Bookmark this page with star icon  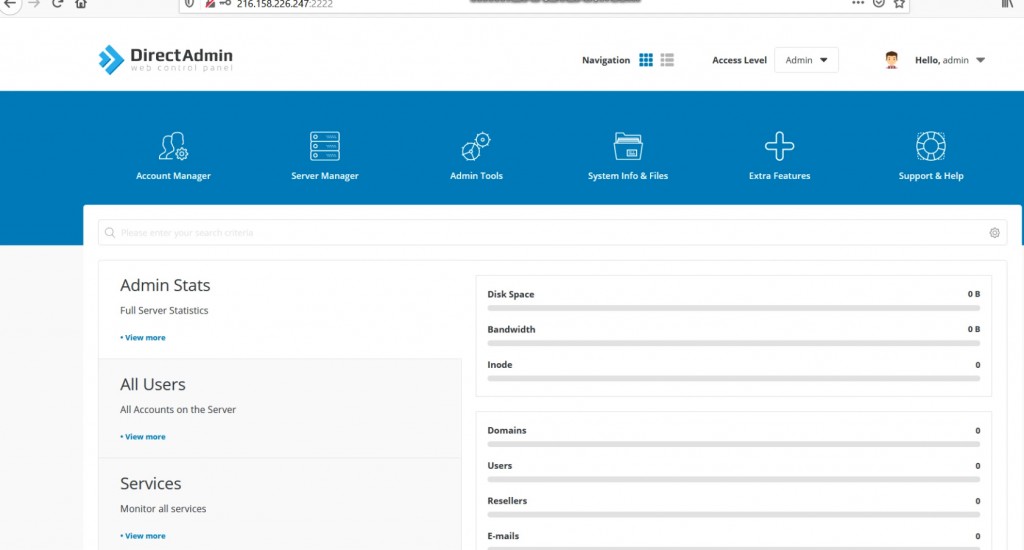pos(899,4)
